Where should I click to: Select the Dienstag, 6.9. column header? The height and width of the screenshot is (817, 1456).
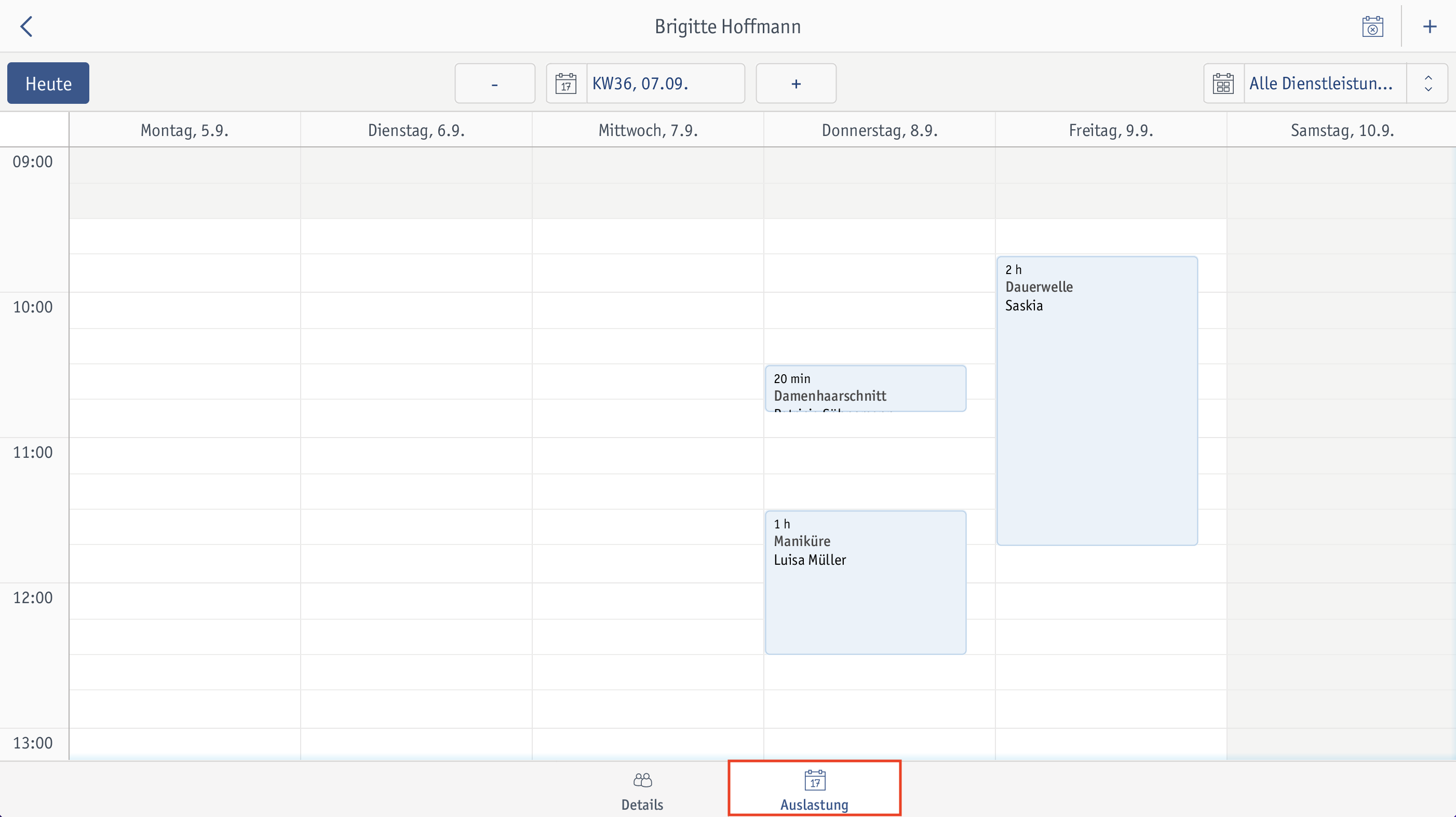click(x=416, y=130)
